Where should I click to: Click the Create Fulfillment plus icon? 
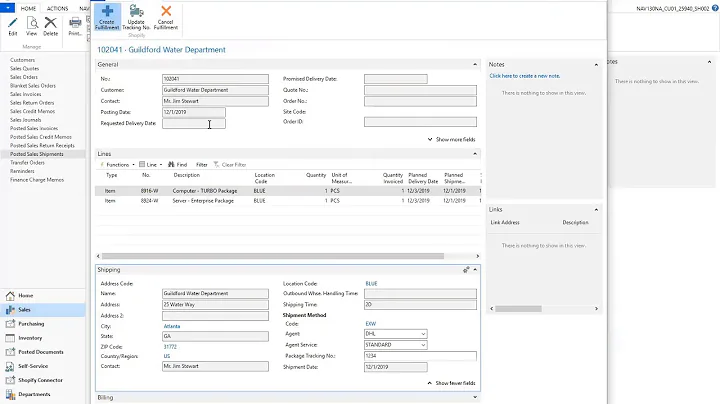coord(109,13)
